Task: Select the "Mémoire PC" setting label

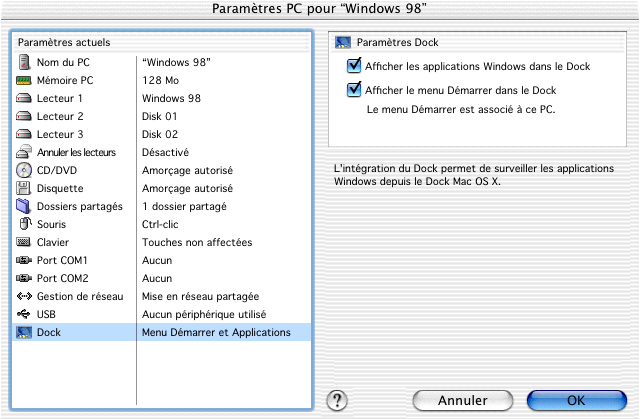Action: point(65,80)
